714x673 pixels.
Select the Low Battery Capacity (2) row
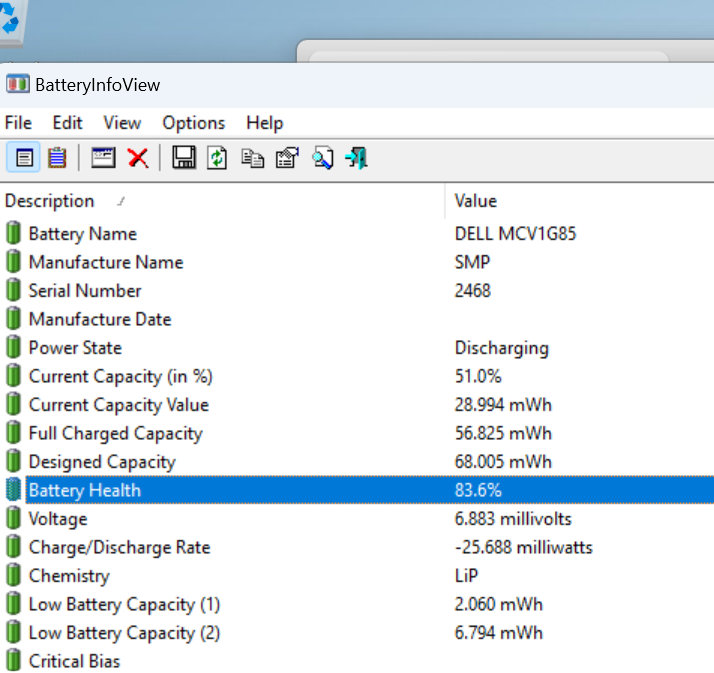pyautogui.click(x=357, y=632)
